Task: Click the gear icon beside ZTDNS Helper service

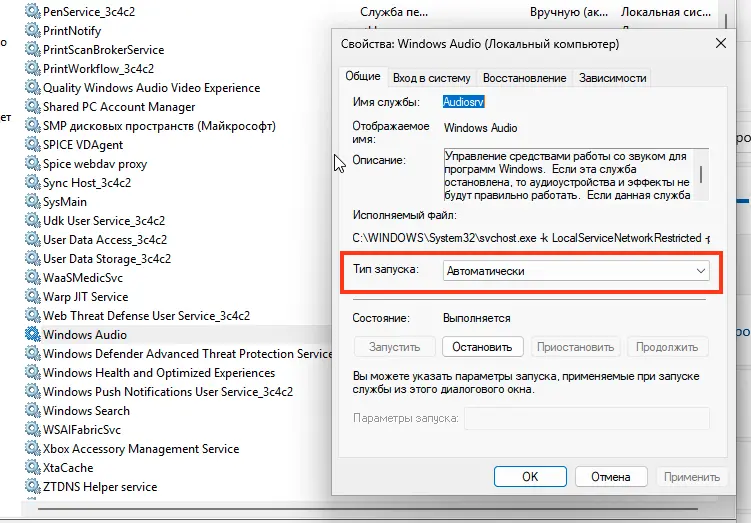Action: 33,487
